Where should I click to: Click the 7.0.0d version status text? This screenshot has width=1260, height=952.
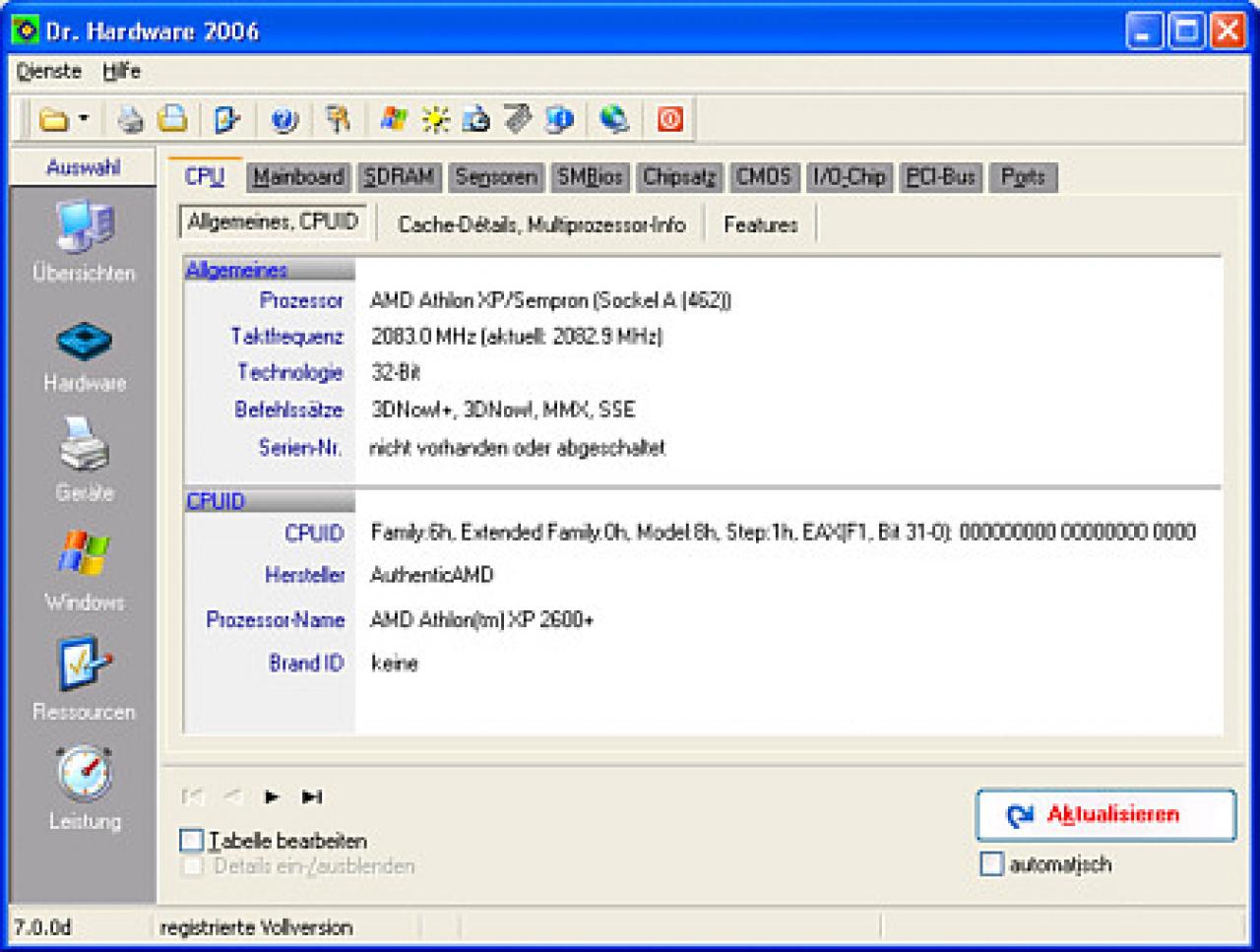pos(42,927)
